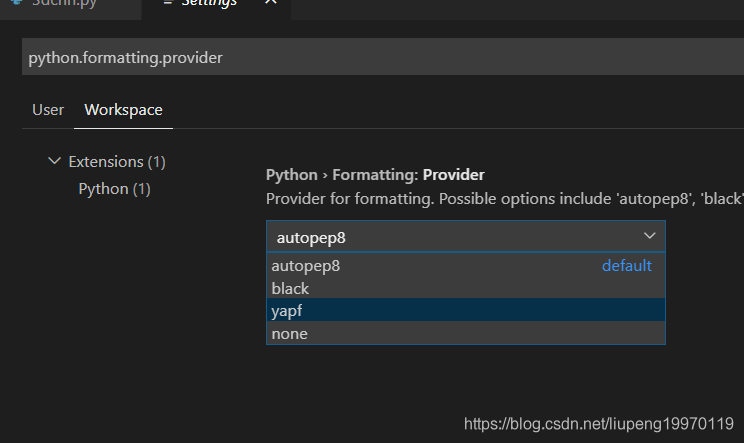Choose autopep8 from the provider list
This screenshot has width=744, height=443.
pyautogui.click(x=306, y=266)
